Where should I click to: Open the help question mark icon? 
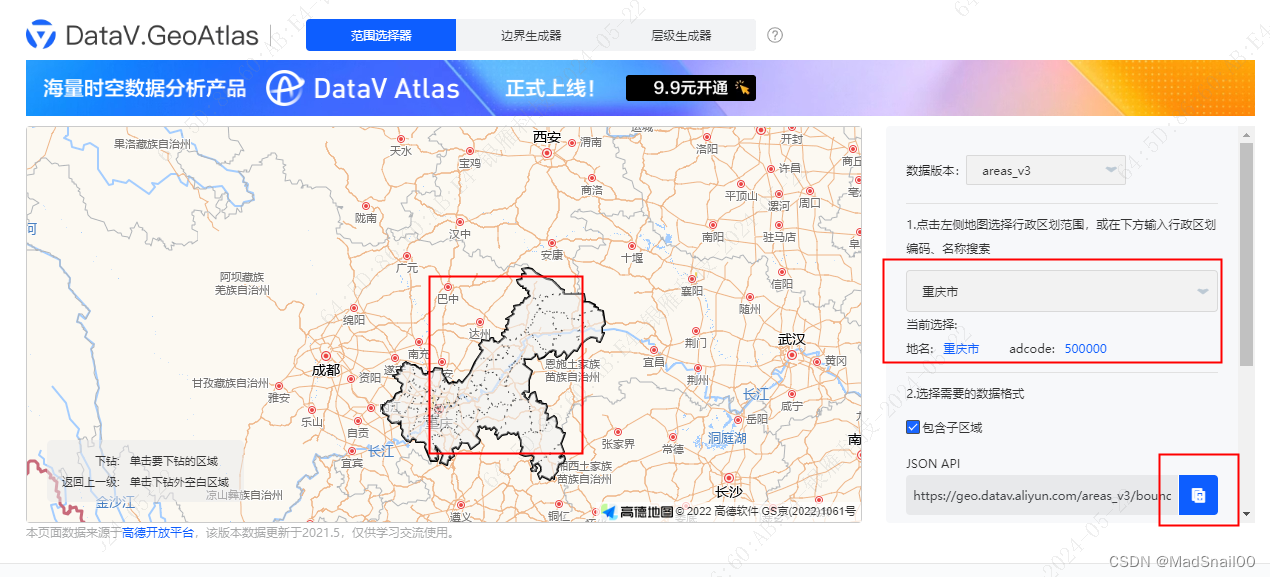[775, 35]
